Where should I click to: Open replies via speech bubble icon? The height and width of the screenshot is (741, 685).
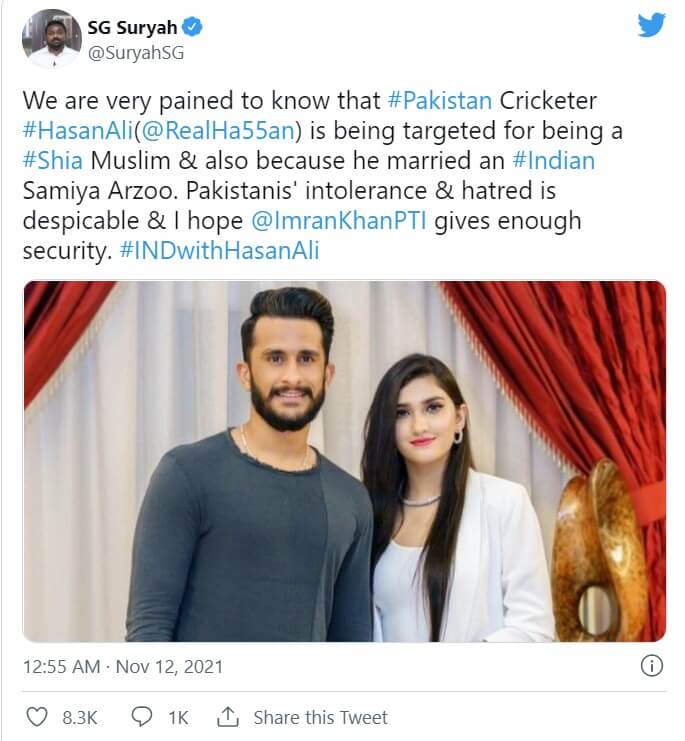(141, 717)
